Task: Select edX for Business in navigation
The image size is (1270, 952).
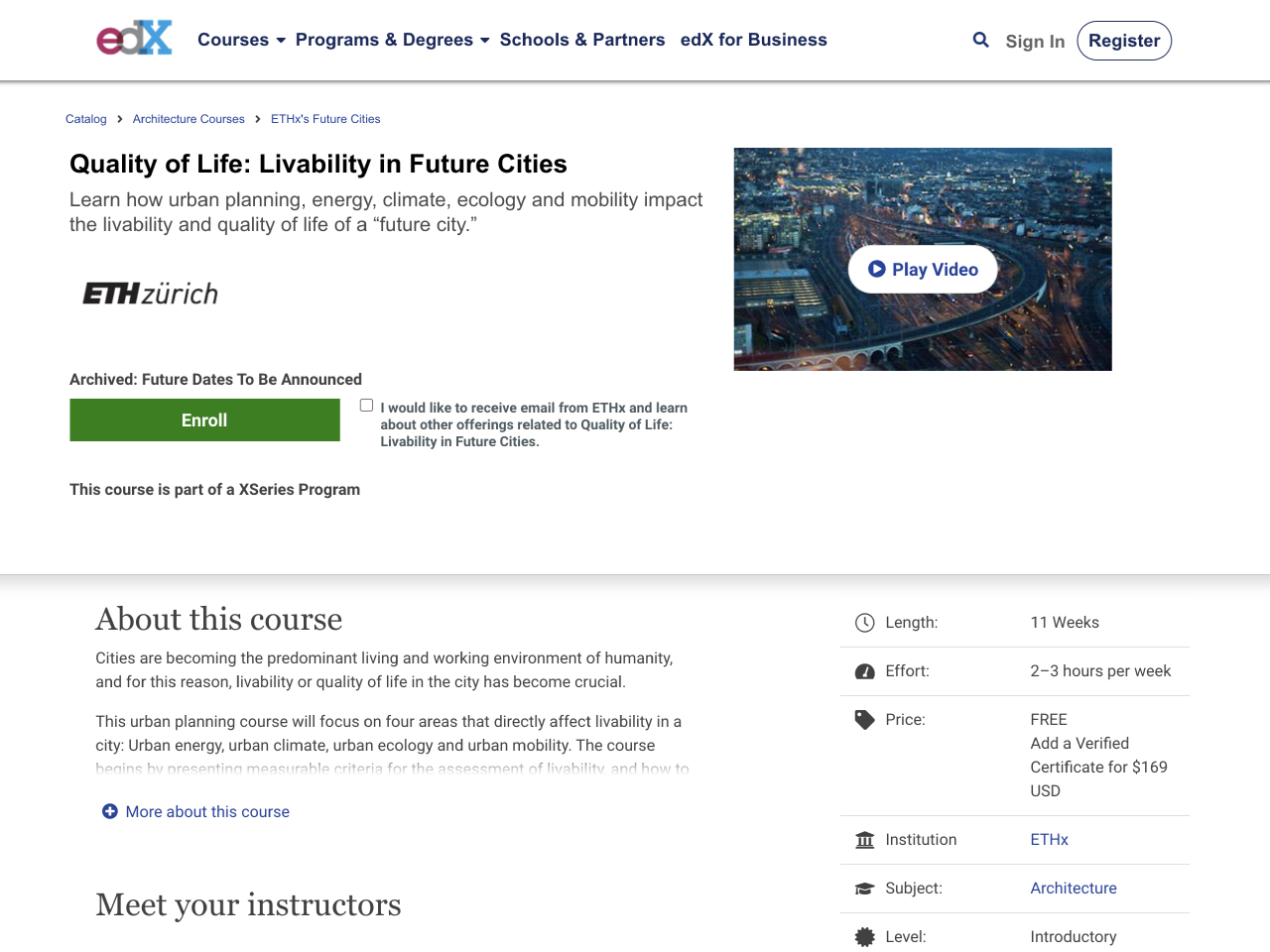Action: coord(754,40)
